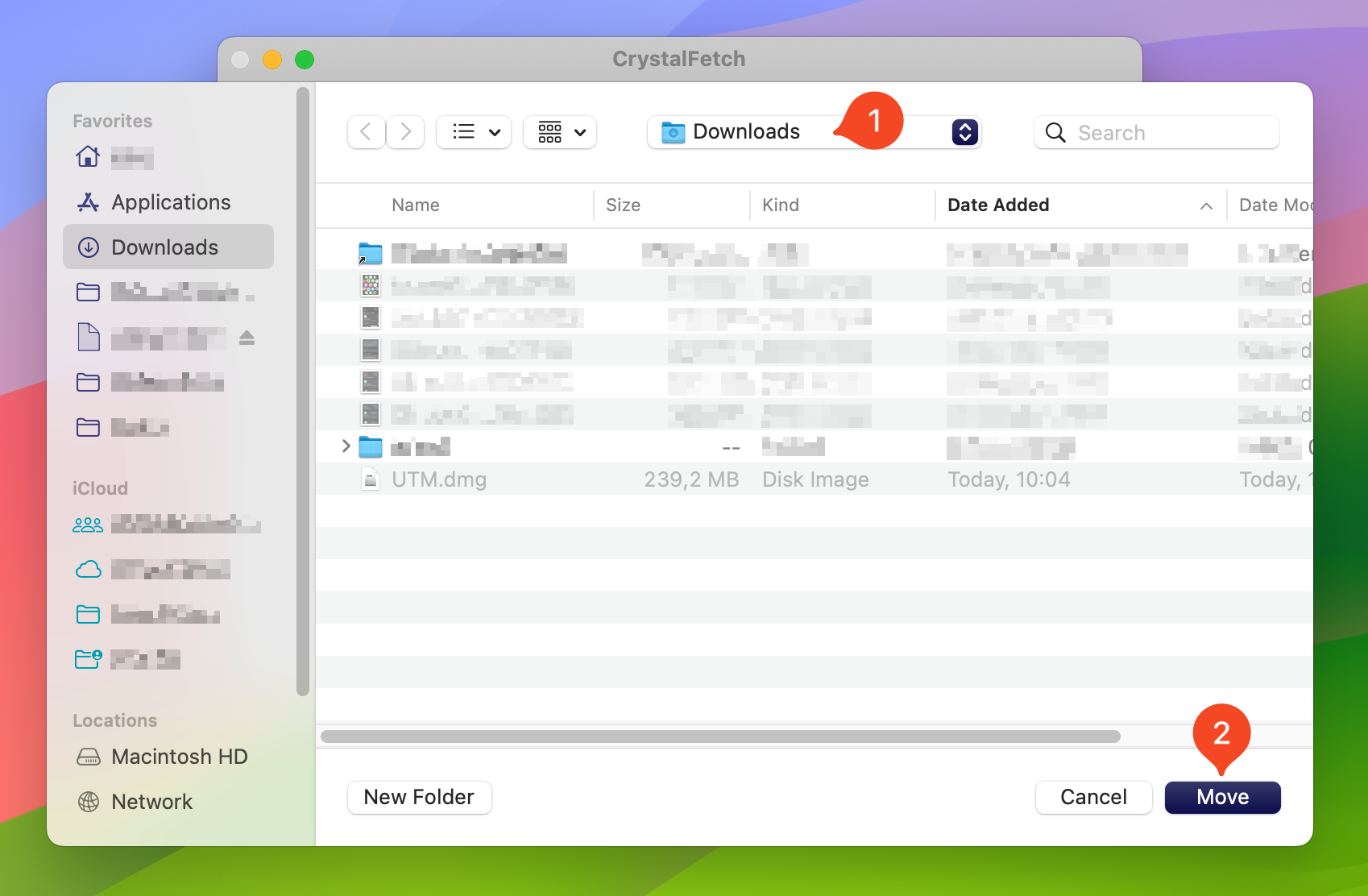Viewport: 1368px width, 896px height.
Task: Click the Macintosh HD drive icon
Action: point(88,757)
